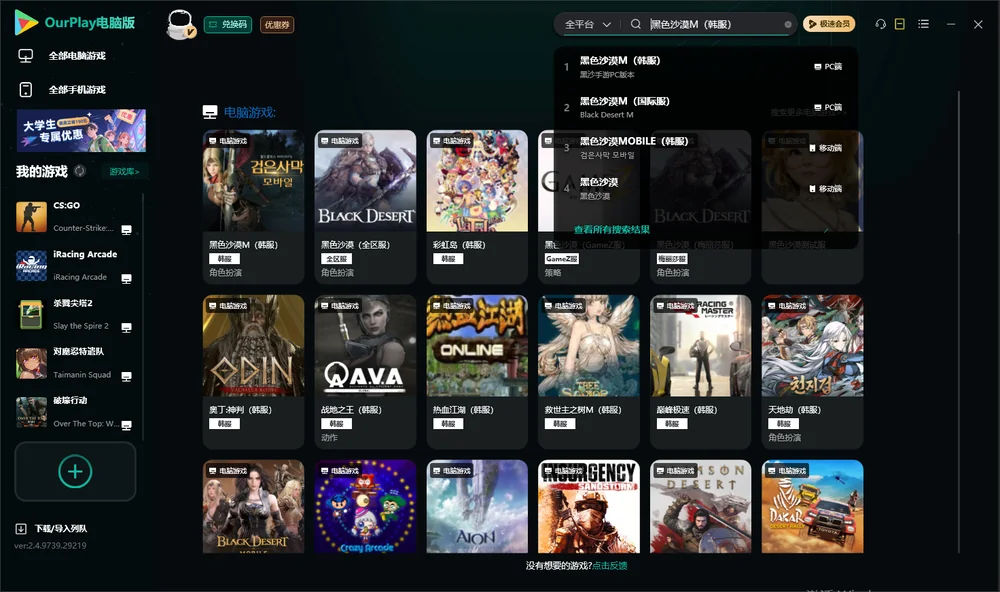Screen dimensions: 1000x592
Task: Click the PC icon on the Over The Top row
Action: [x=126, y=426]
